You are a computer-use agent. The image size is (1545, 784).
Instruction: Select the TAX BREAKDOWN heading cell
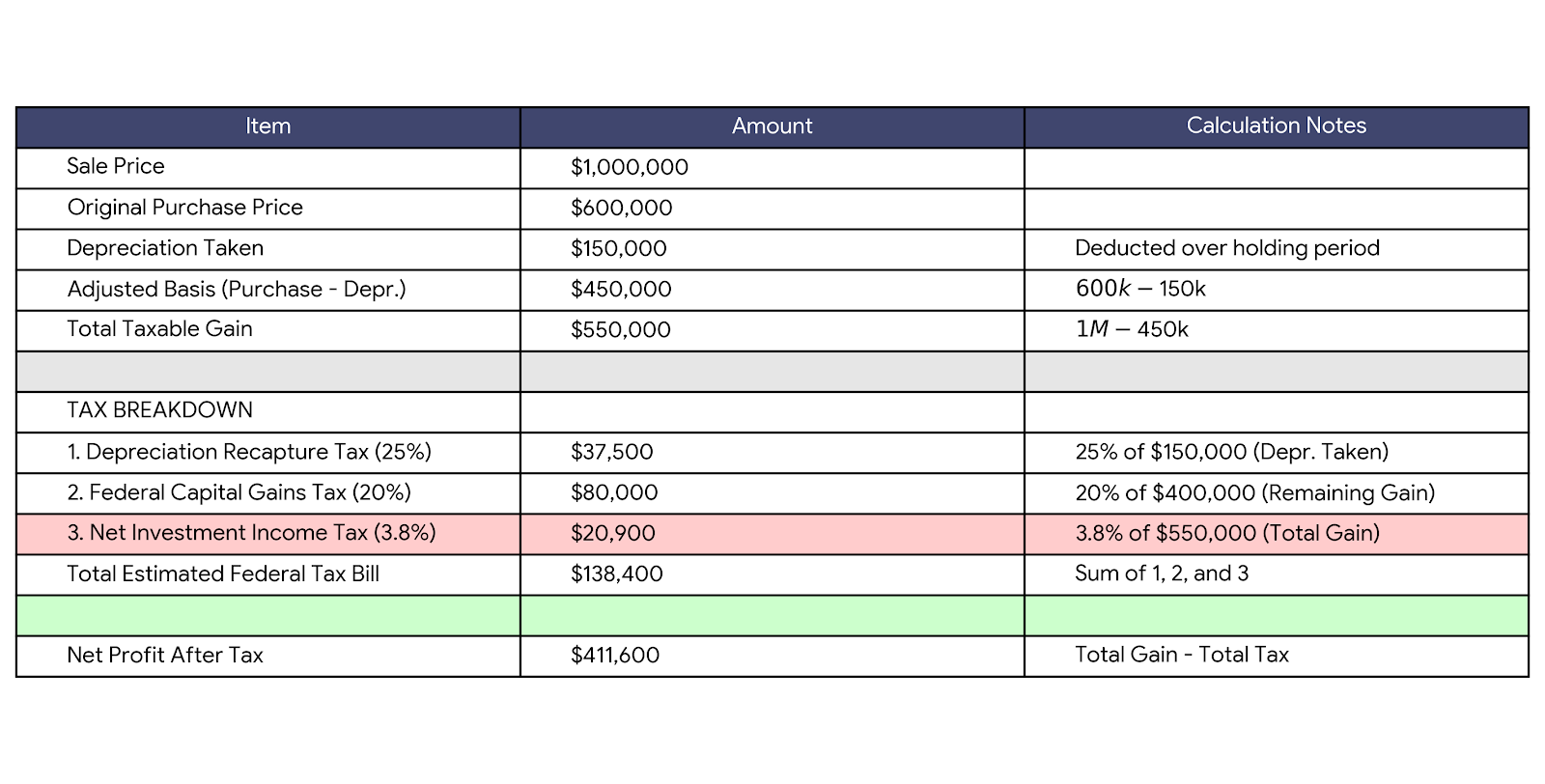(159, 410)
